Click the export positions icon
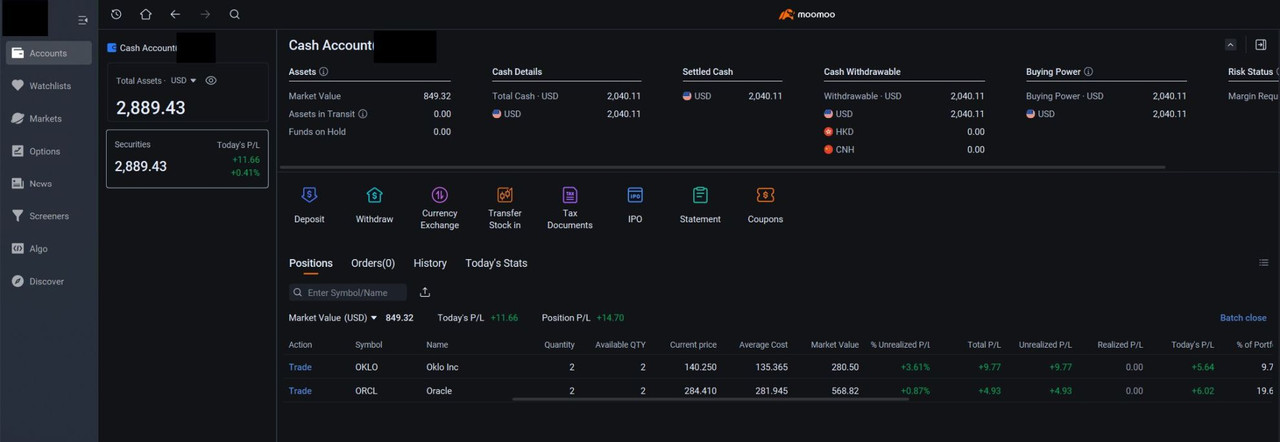The height and width of the screenshot is (442, 1280). pos(425,292)
